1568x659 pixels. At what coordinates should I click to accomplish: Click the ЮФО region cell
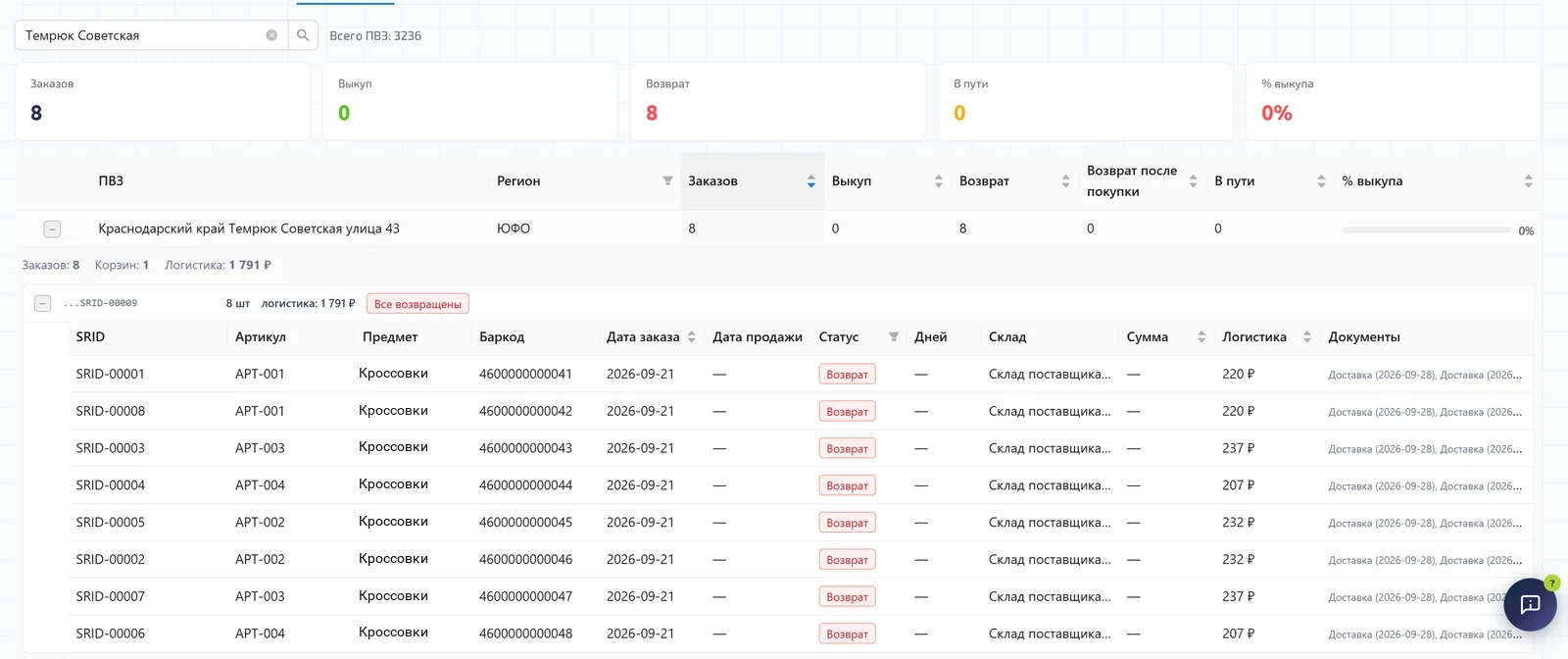tap(514, 228)
